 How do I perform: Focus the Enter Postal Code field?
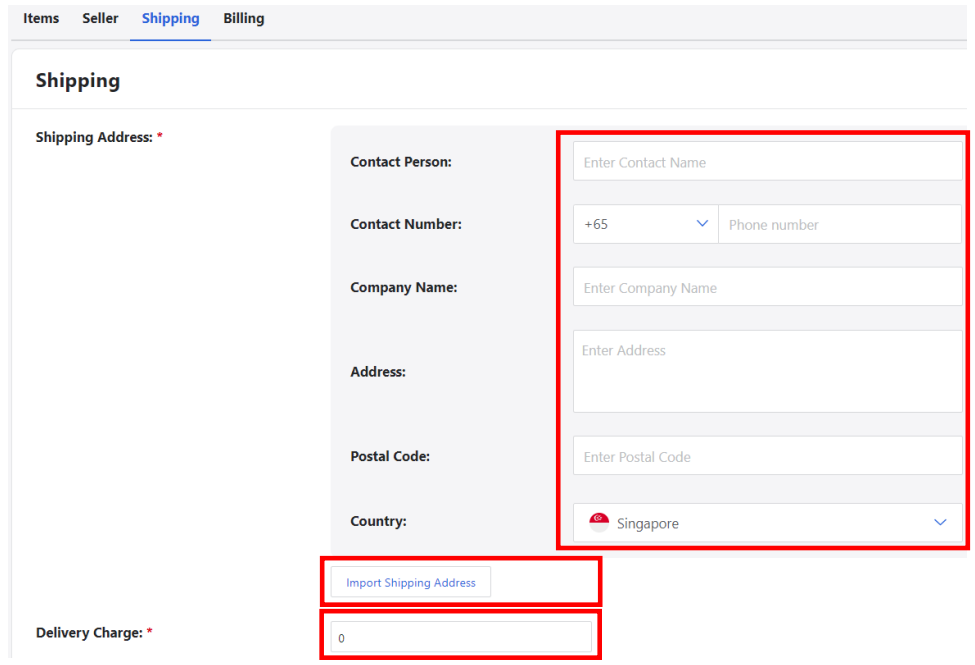(767, 456)
